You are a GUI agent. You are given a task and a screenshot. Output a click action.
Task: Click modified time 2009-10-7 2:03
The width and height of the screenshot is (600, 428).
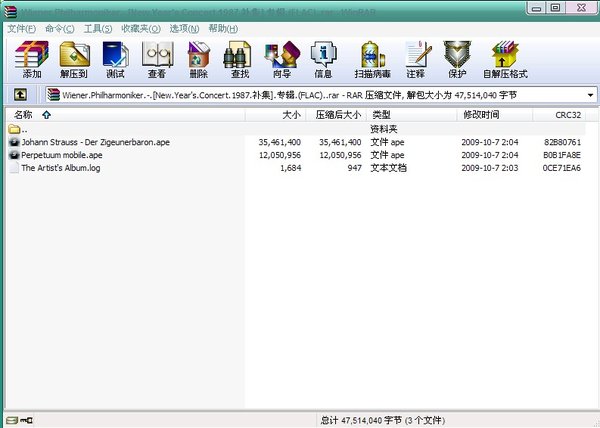tap(490, 168)
